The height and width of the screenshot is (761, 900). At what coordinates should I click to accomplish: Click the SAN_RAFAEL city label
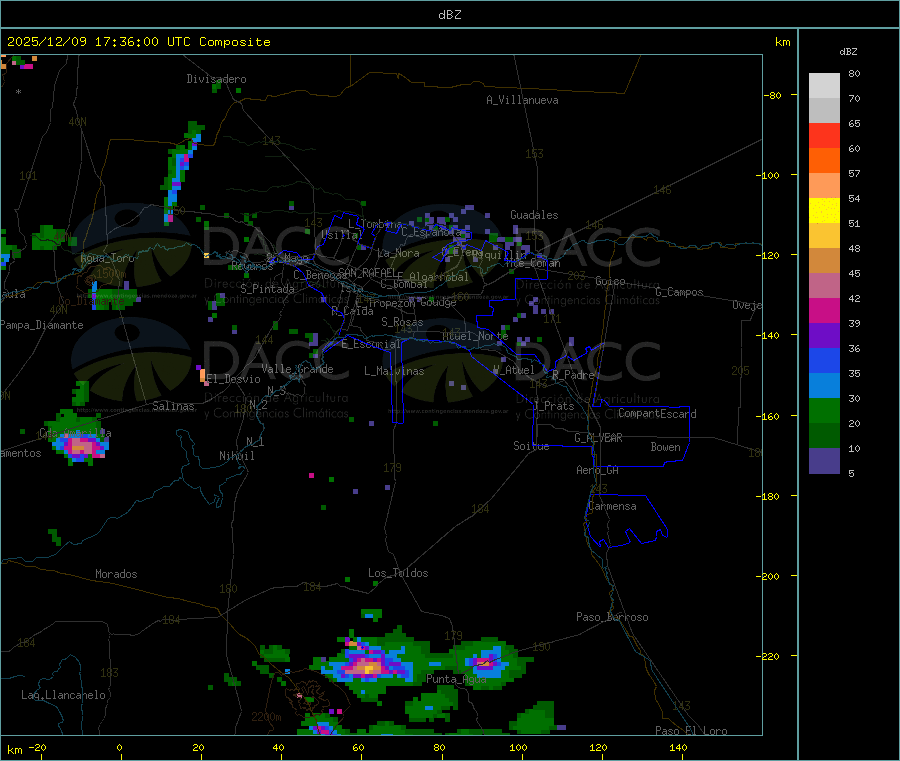pos(367,272)
